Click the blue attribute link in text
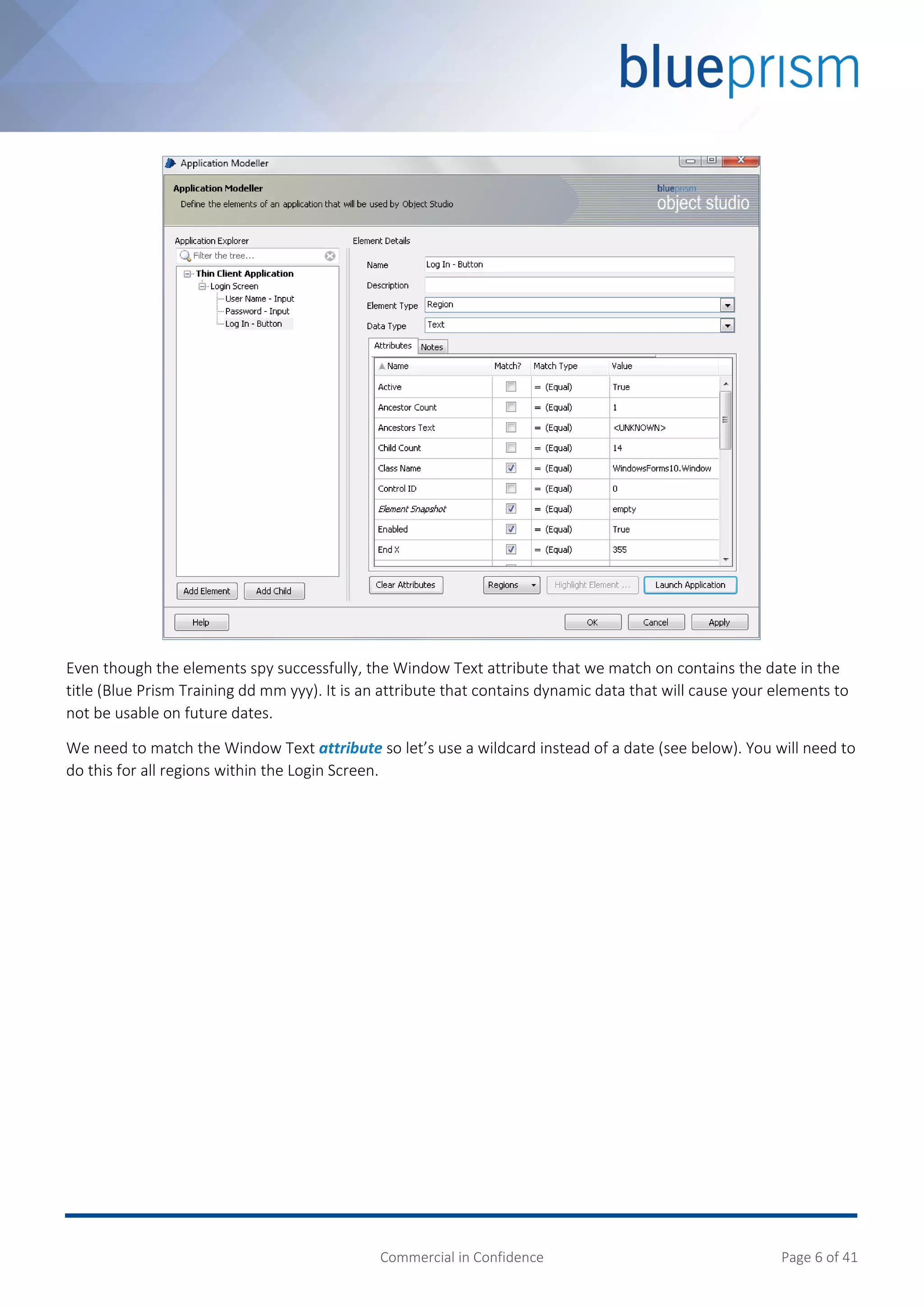The height and width of the screenshot is (1307, 924). tap(351, 748)
